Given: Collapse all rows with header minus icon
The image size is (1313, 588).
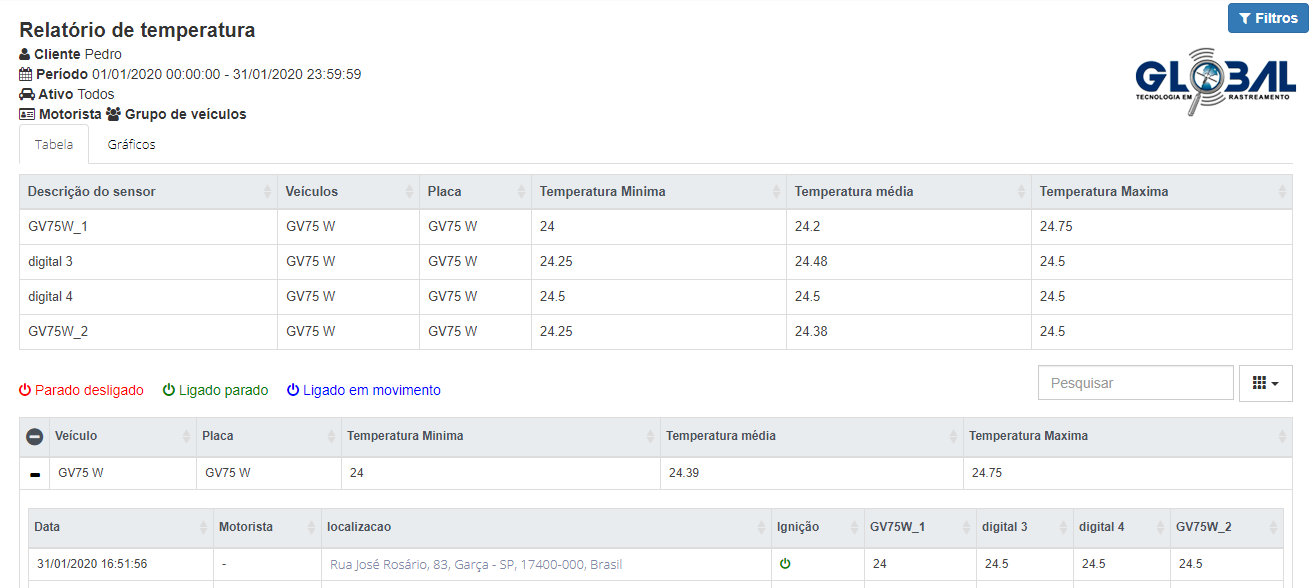Looking at the screenshot, I should pos(34,437).
